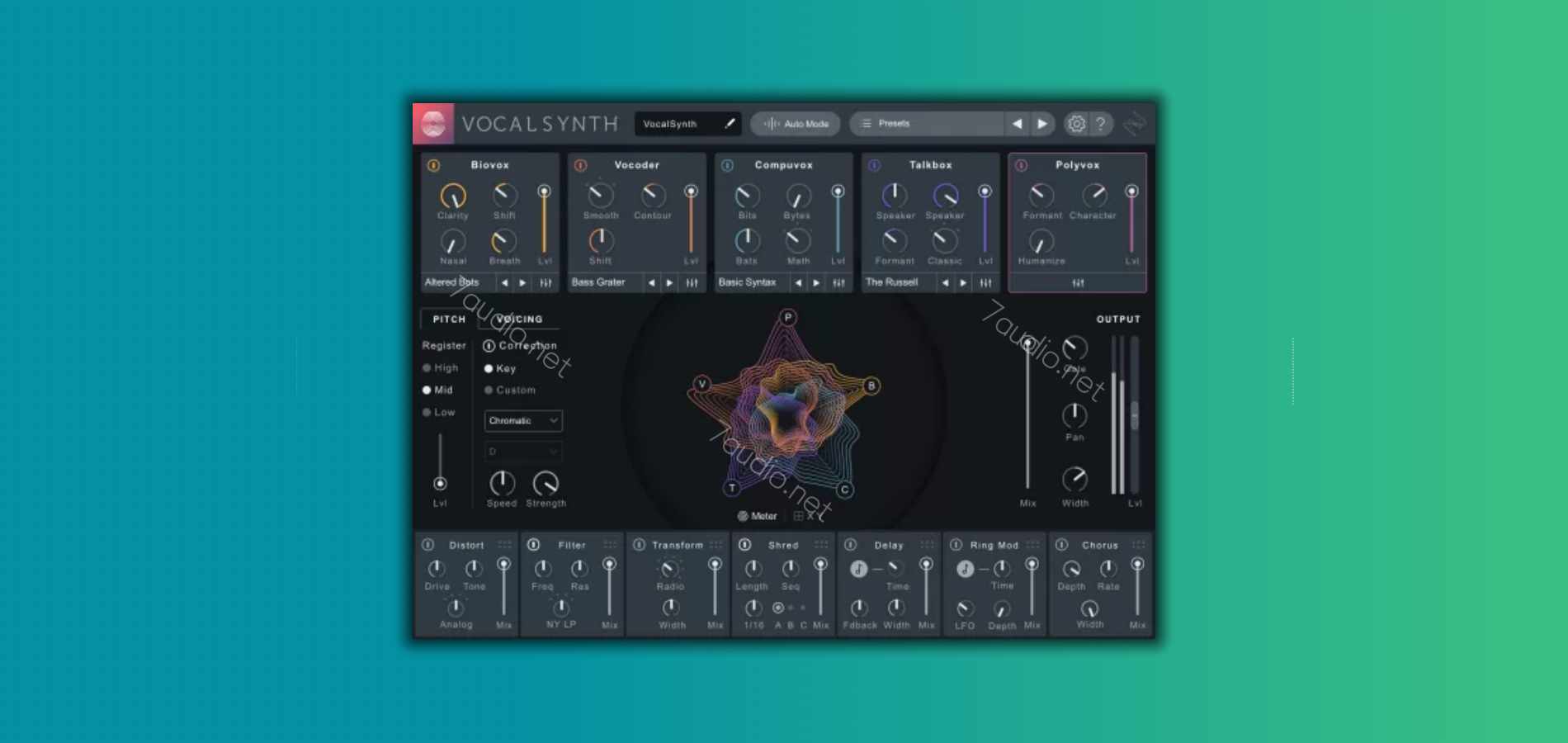The image size is (1568, 743).
Task: Click the Biovox Lvl slider
Action: 544,219
